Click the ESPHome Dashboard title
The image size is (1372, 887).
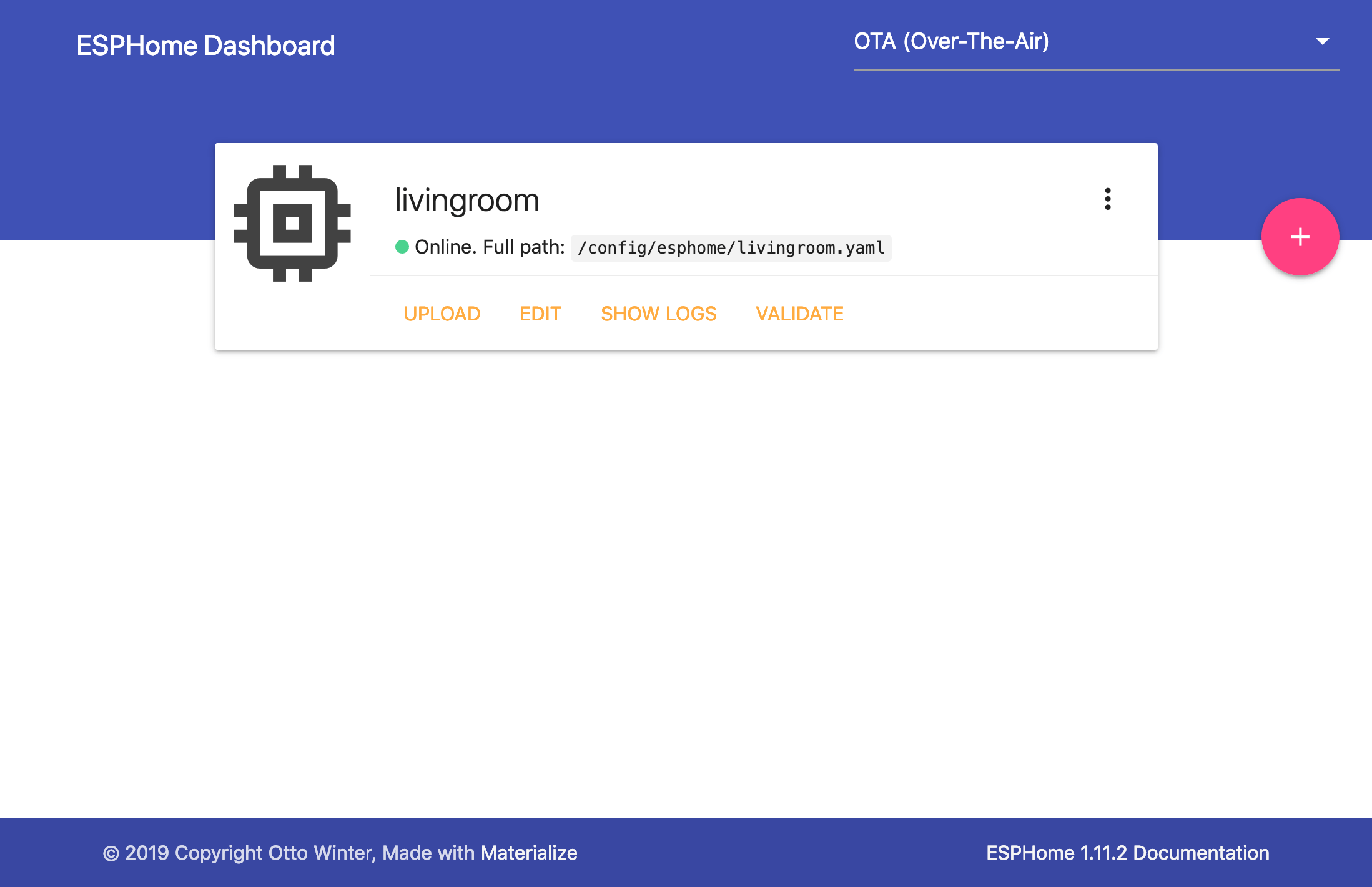[x=205, y=44]
